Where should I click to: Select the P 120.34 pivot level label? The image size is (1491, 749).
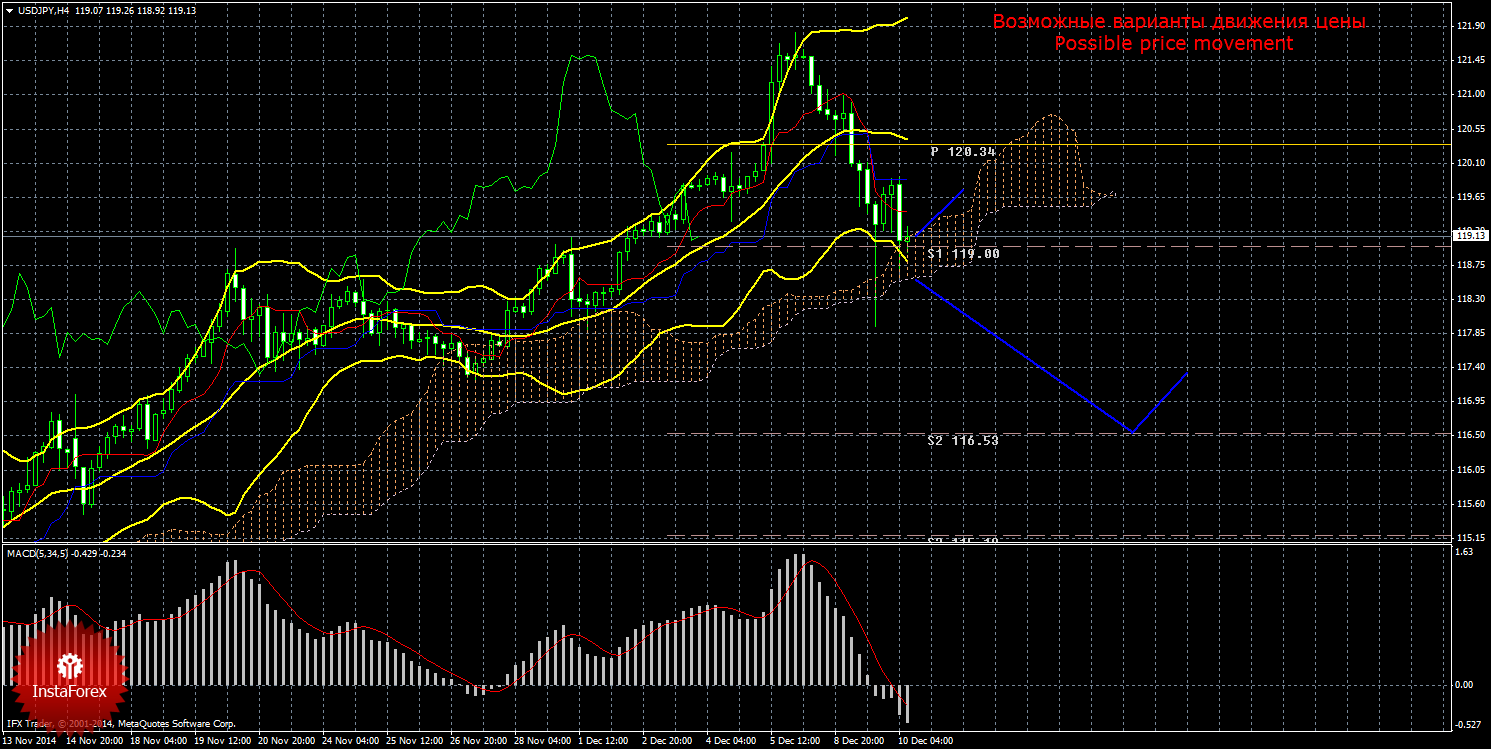(962, 152)
